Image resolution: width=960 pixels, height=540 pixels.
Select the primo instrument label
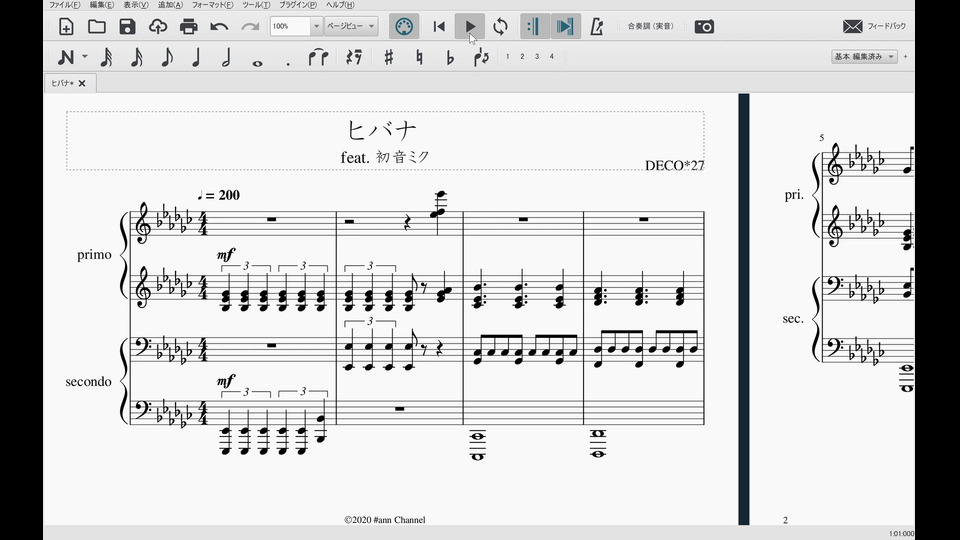[94, 255]
